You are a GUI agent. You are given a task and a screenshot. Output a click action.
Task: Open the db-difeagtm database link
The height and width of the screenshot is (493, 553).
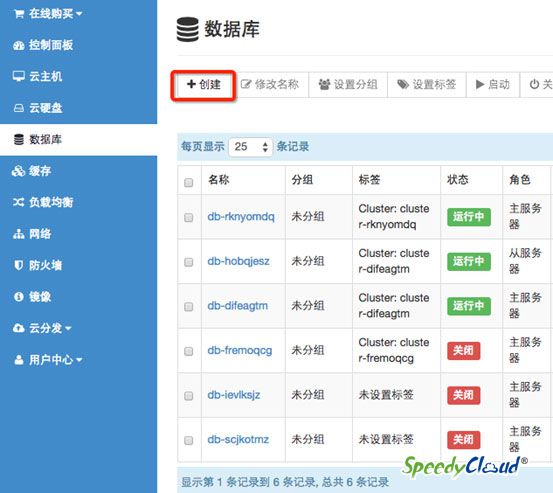[x=238, y=306]
